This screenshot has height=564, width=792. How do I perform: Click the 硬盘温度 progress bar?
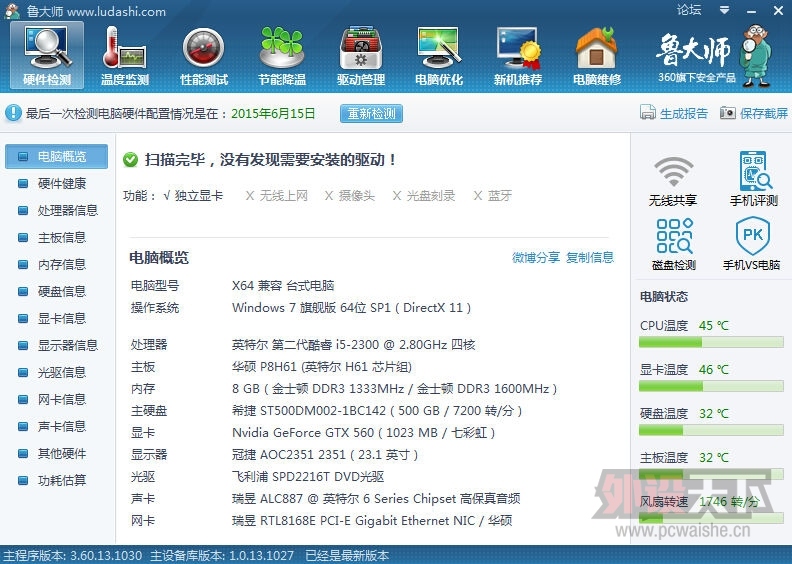711,431
